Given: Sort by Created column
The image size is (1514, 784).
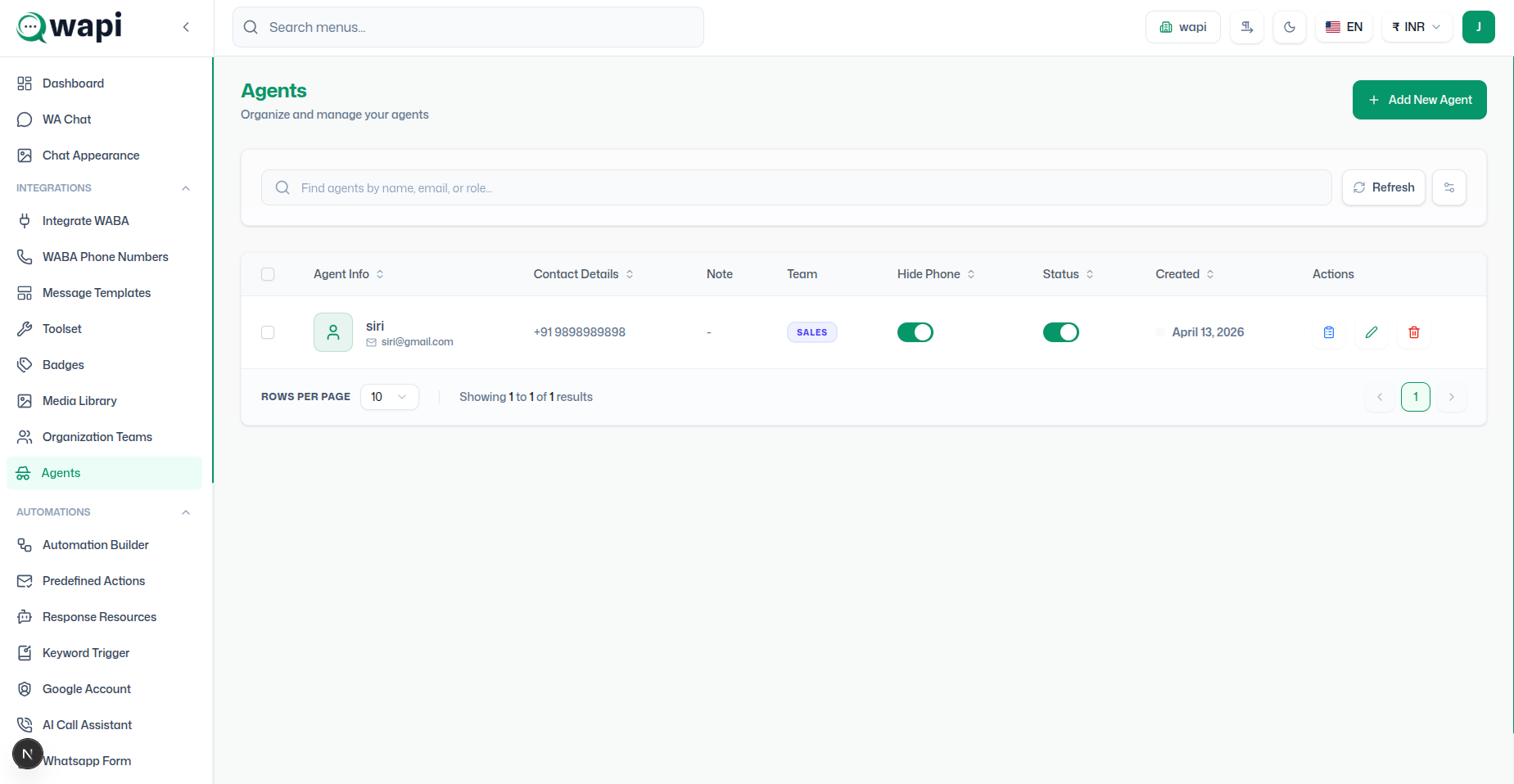Looking at the screenshot, I should point(1185,274).
